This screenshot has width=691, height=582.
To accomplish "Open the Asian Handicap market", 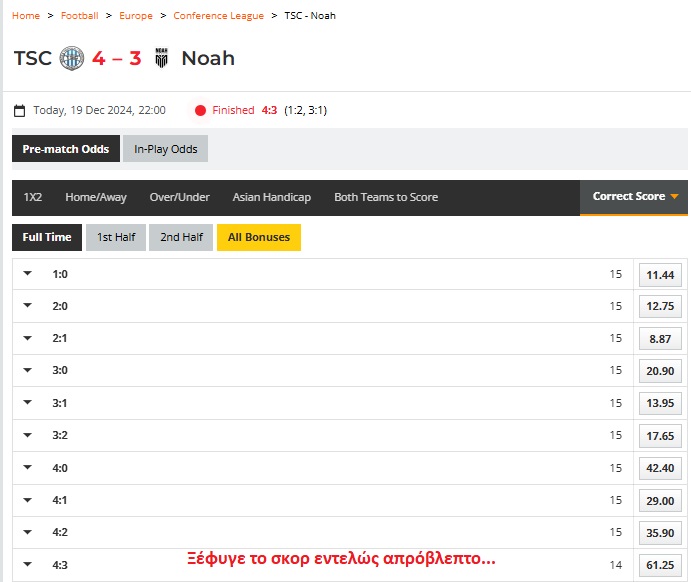I will coord(271,197).
